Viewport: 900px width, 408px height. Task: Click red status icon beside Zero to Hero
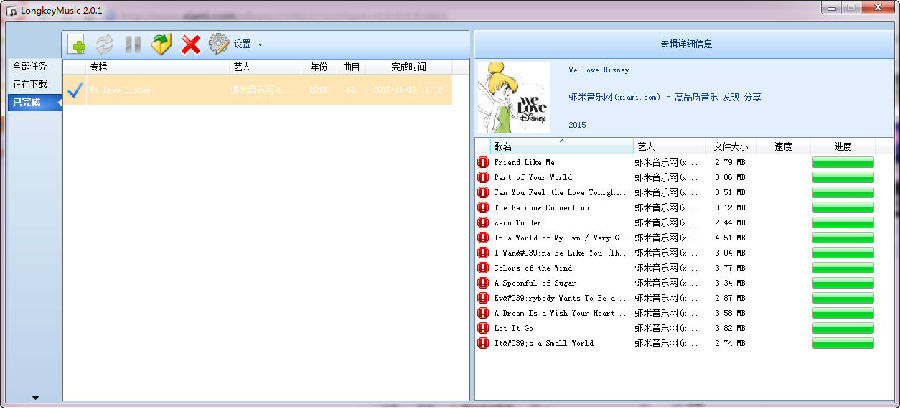tap(483, 223)
